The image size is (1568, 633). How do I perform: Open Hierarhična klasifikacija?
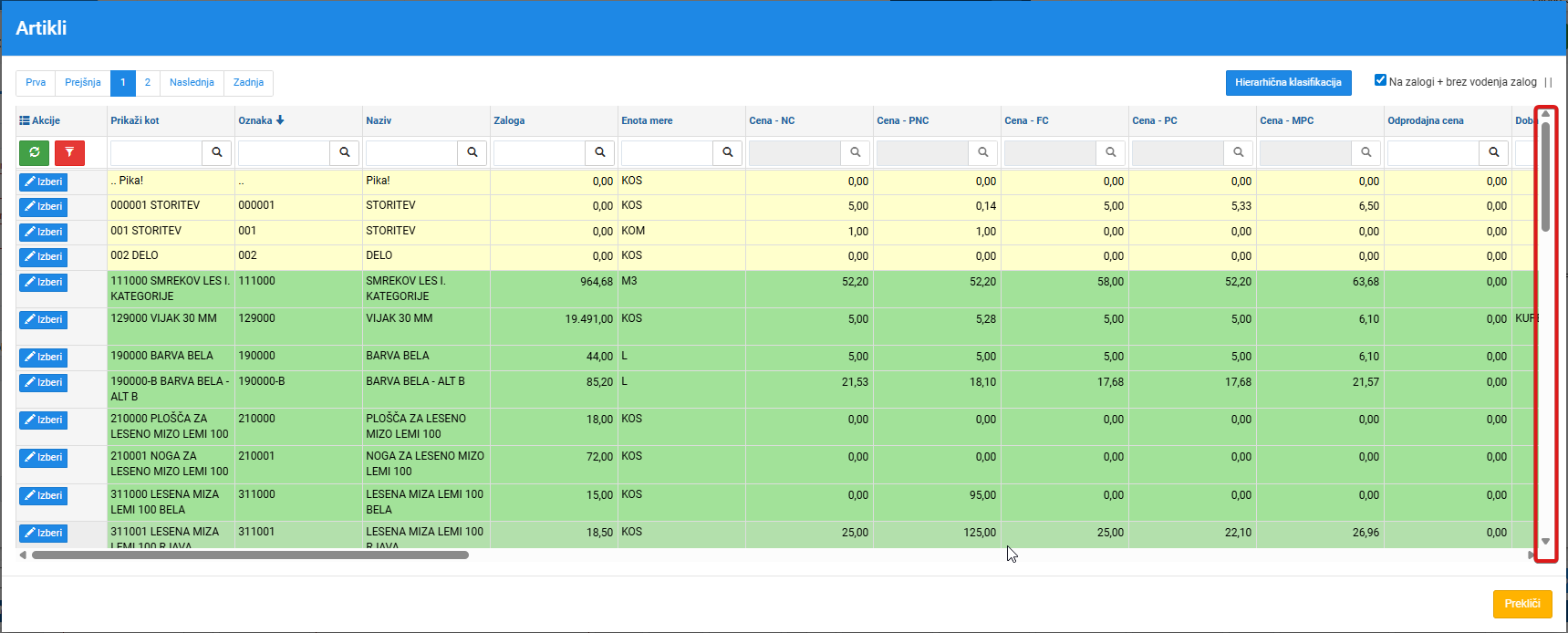click(x=1288, y=83)
